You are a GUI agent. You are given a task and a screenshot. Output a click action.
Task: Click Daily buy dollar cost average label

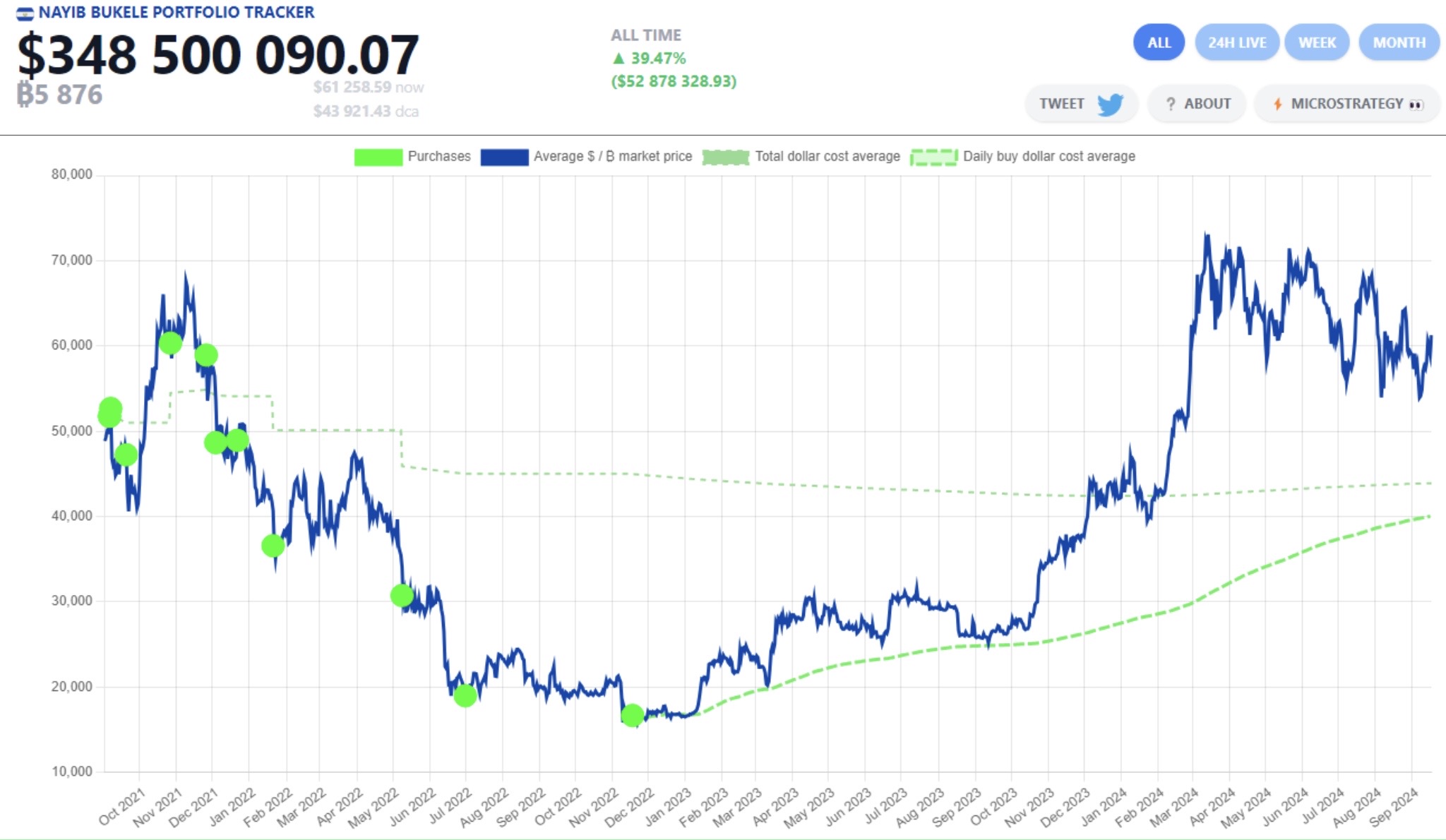[x=1049, y=156]
